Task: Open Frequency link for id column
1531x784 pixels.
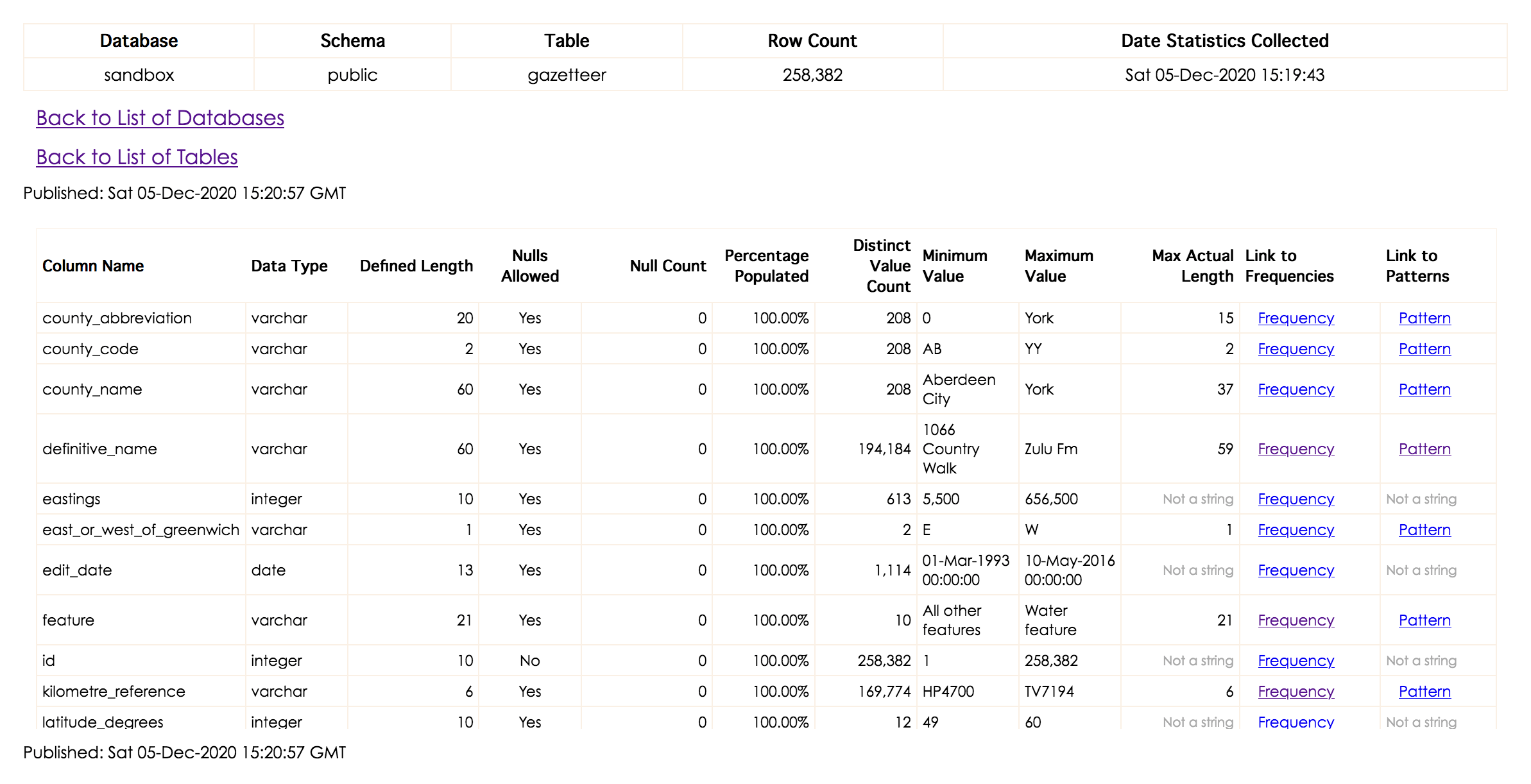Action: (1296, 660)
